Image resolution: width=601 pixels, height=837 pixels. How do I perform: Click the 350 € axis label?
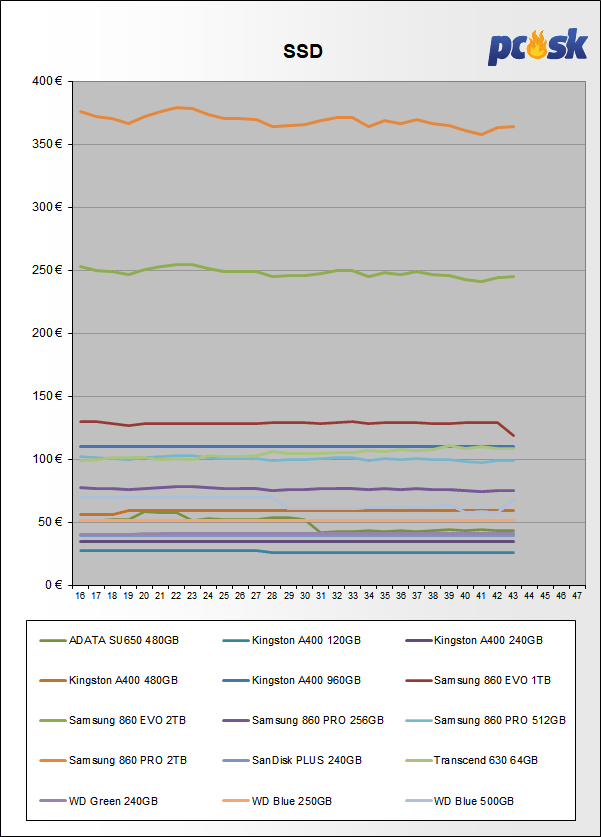pos(47,144)
